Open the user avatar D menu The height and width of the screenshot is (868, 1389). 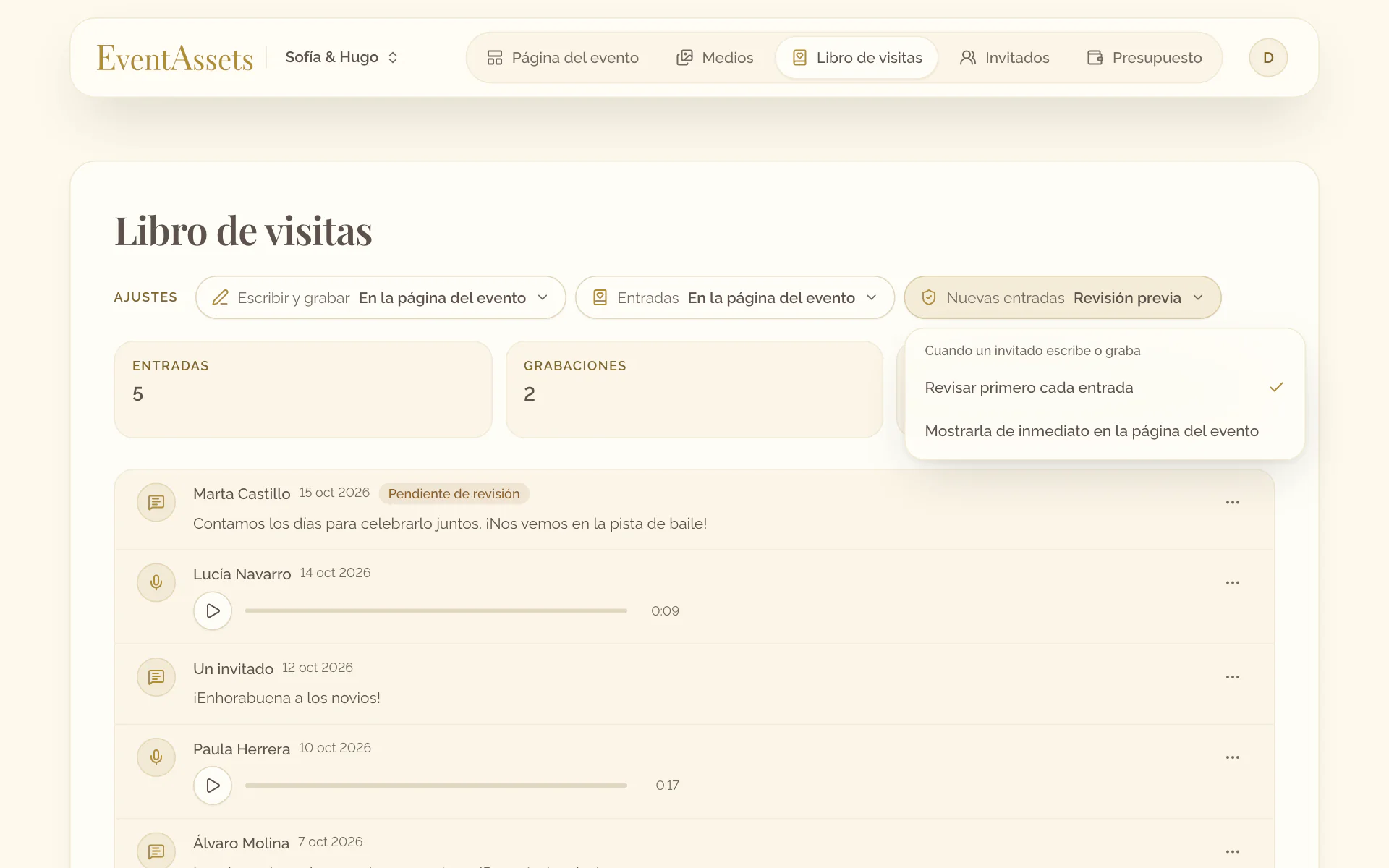pos(1268,58)
